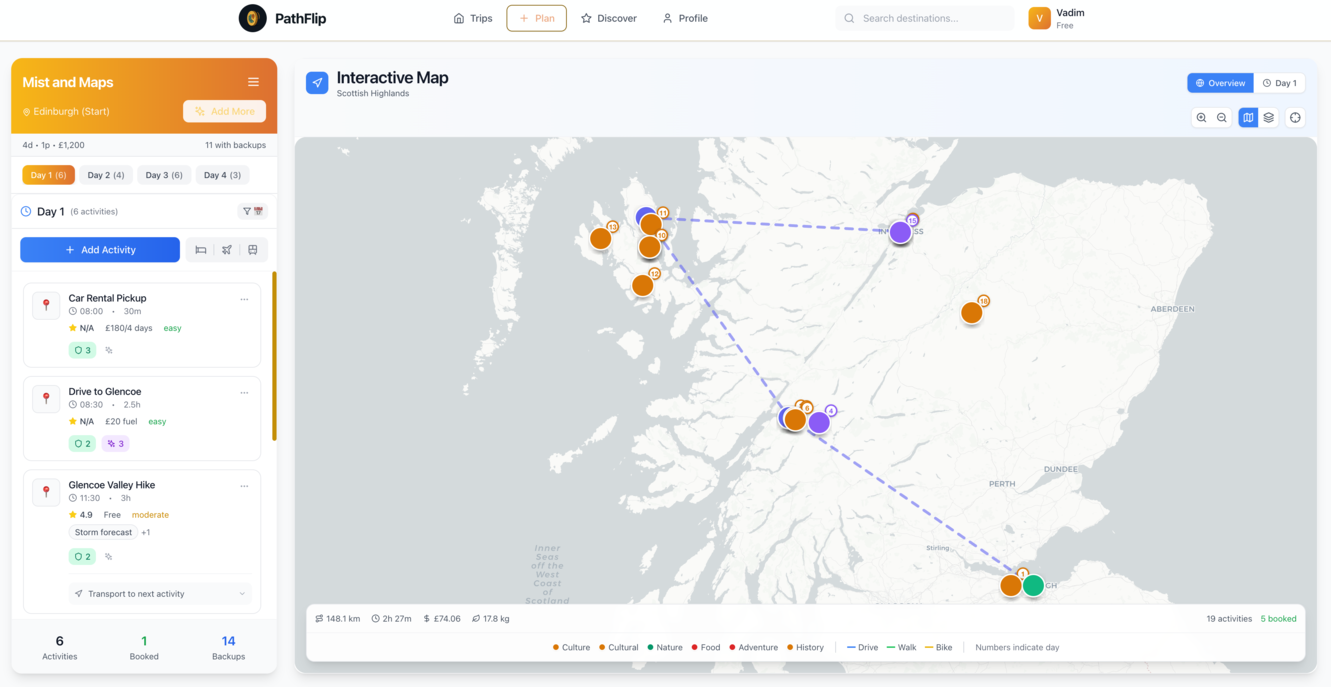Open the Trips page
Viewport: 1331px width, 687px height.
pyautogui.click(x=473, y=18)
